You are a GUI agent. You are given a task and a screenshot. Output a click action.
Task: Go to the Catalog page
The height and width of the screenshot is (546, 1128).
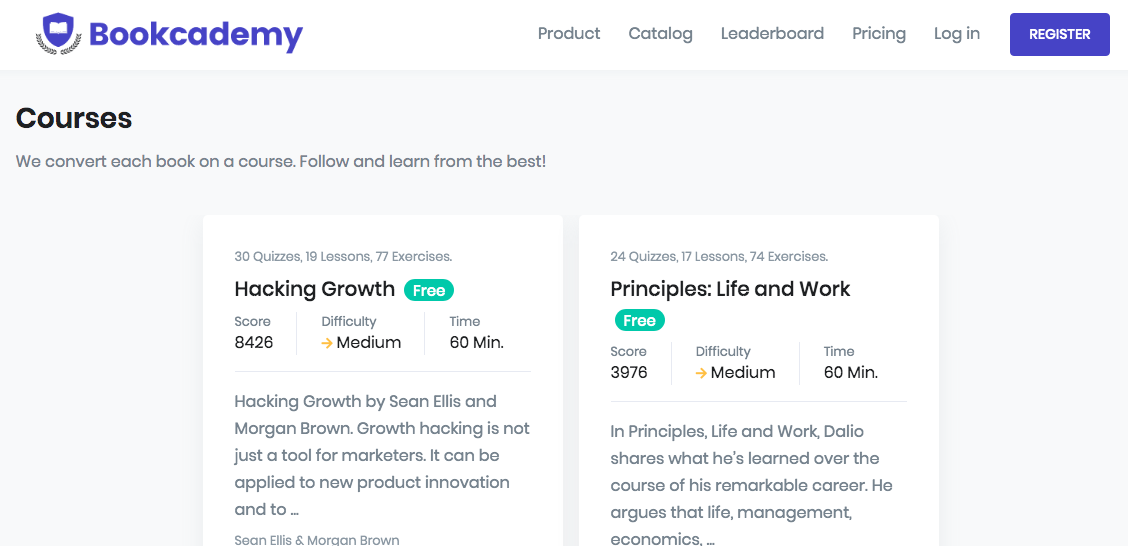(660, 34)
